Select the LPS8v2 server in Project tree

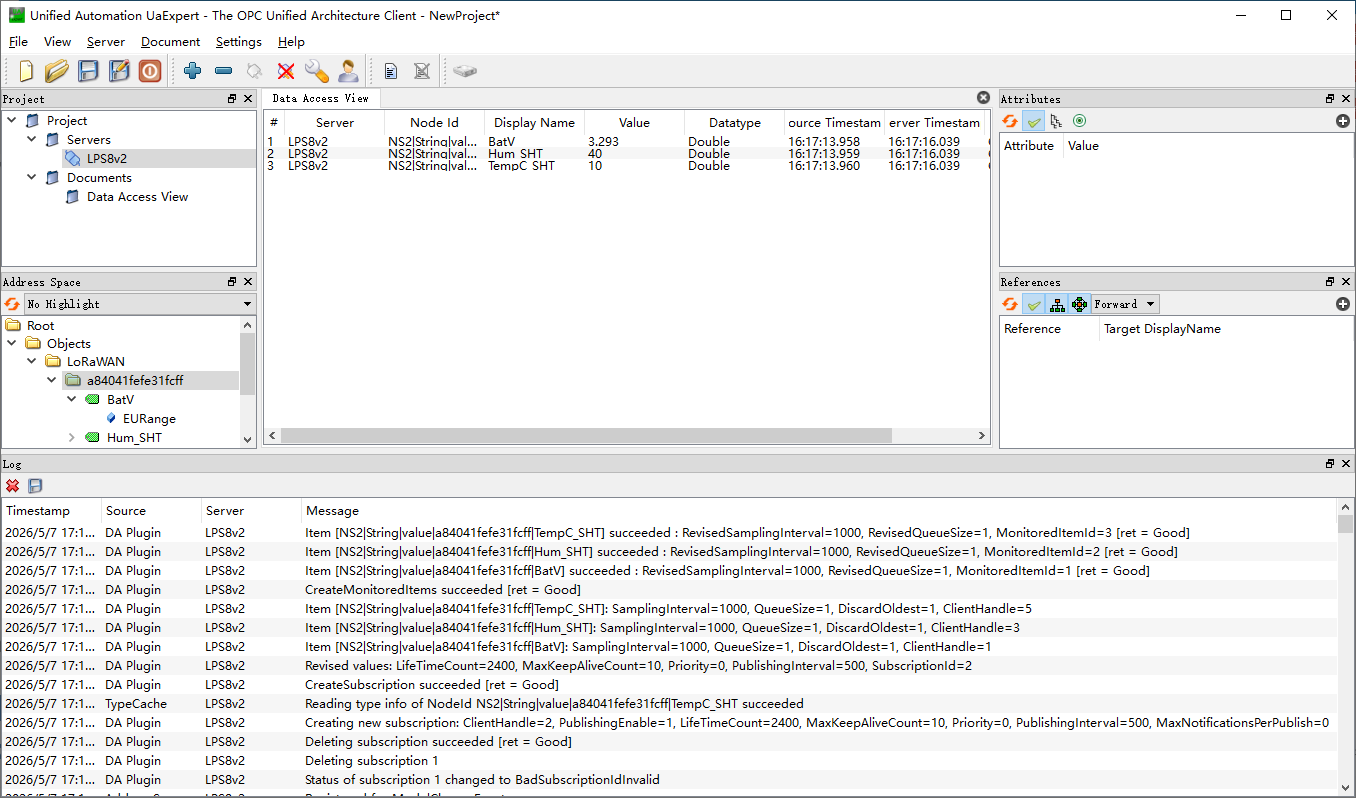pyautogui.click(x=107, y=159)
